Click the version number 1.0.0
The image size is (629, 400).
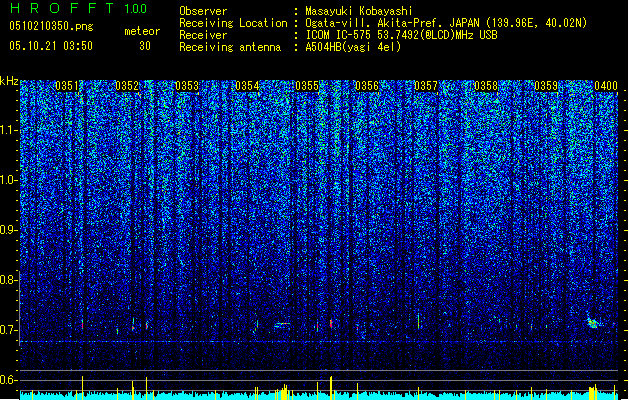(x=135, y=9)
